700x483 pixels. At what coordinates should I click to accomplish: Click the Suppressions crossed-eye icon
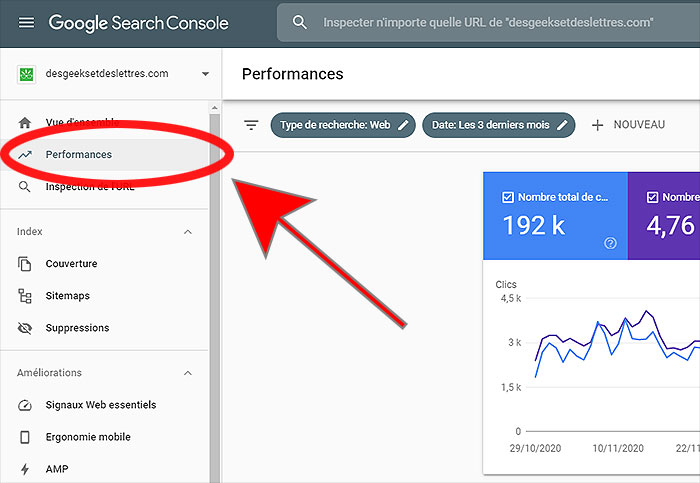click(x=25, y=328)
